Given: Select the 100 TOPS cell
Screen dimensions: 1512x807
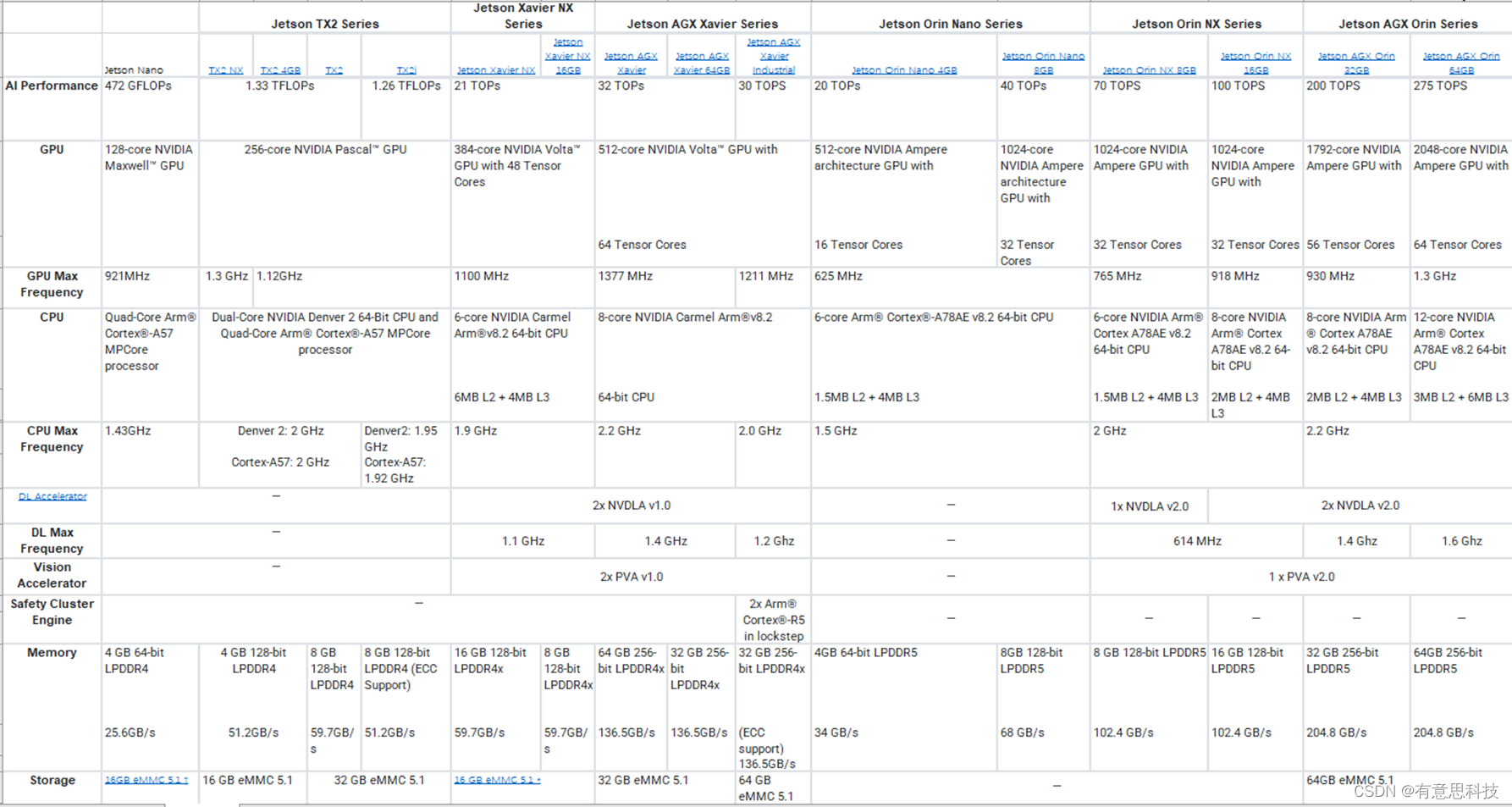Looking at the screenshot, I should pos(1238,86).
